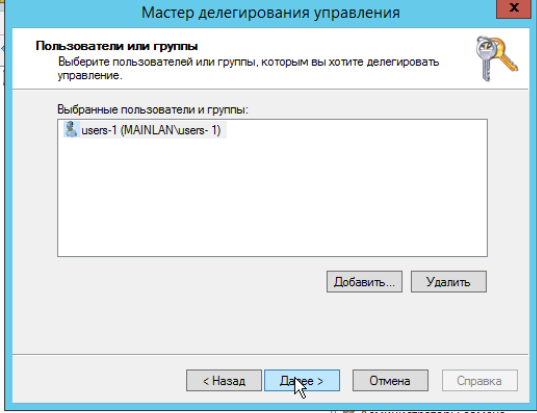The image size is (537, 413).
Task: Click the keys icon in wizard header
Action: coord(497,59)
